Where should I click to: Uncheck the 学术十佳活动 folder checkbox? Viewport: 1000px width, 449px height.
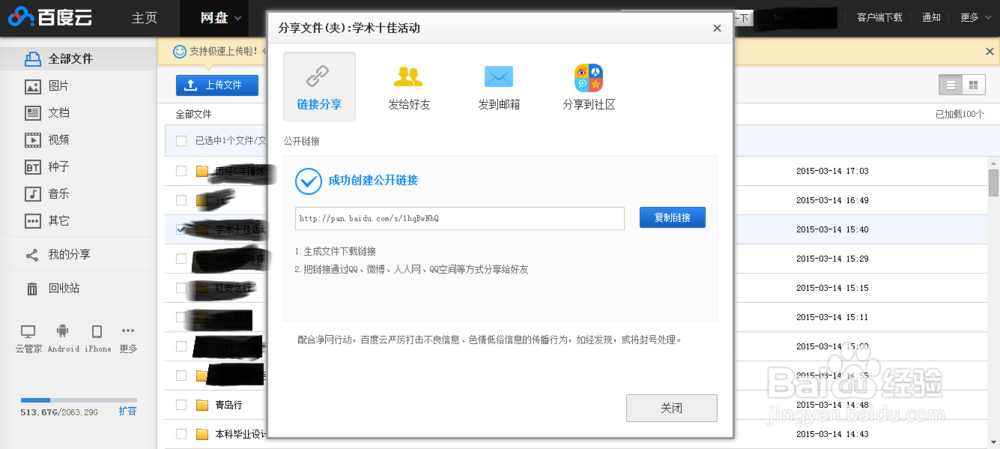coord(181,229)
